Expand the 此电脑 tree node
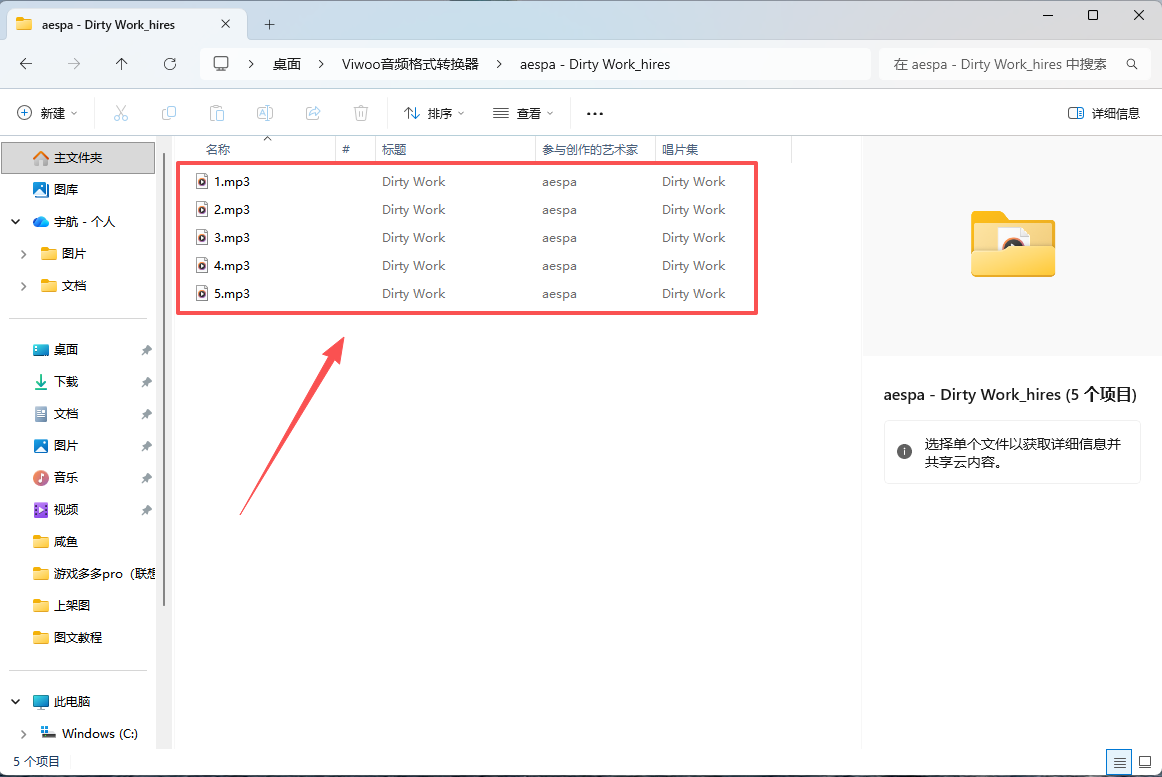This screenshot has width=1162, height=777. pos(16,702)
